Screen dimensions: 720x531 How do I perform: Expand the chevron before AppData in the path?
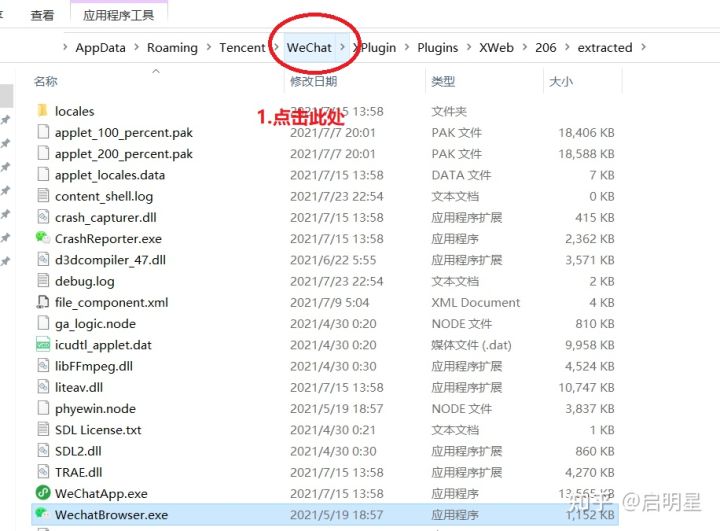pos(65,47)
